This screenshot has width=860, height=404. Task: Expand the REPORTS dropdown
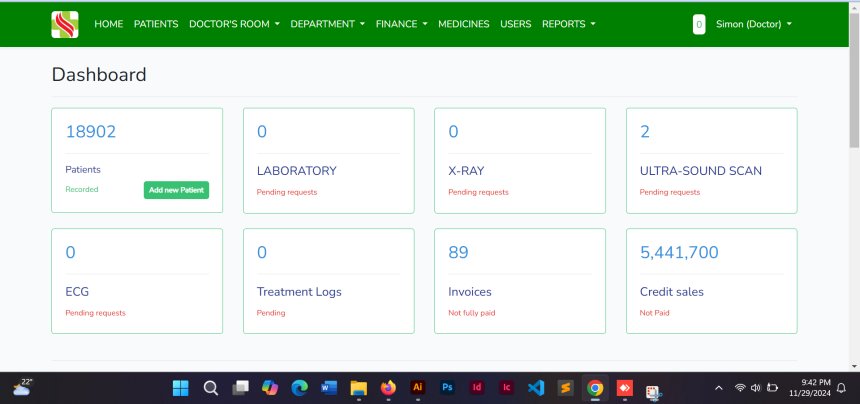click(x=569, y=24)
